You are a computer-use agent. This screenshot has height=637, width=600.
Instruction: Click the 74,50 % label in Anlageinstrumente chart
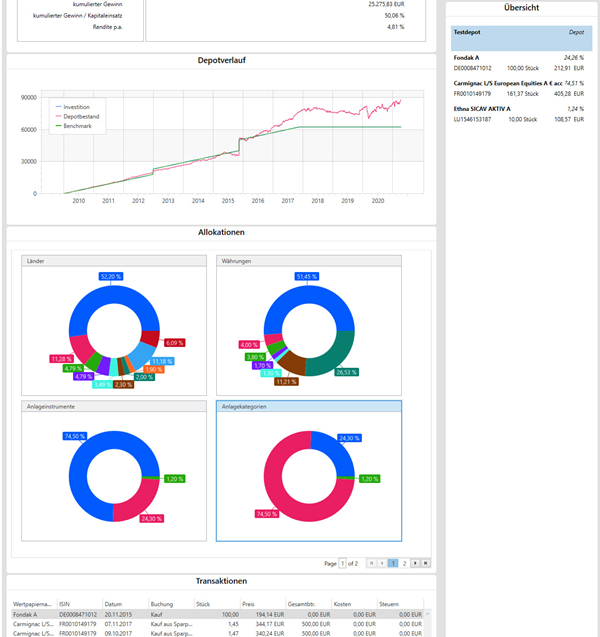click(75, 436)
